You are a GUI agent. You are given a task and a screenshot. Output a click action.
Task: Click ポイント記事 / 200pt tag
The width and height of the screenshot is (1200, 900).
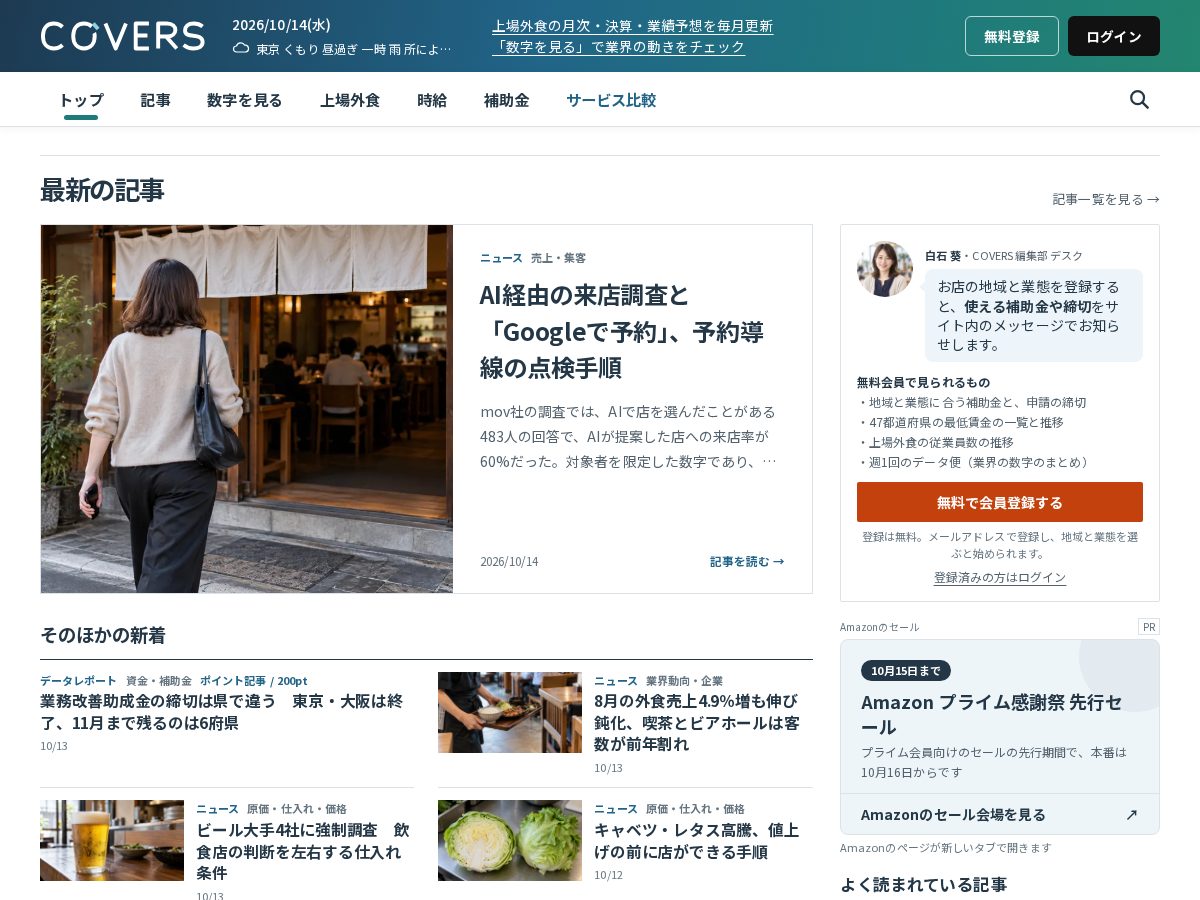point(253,680)
